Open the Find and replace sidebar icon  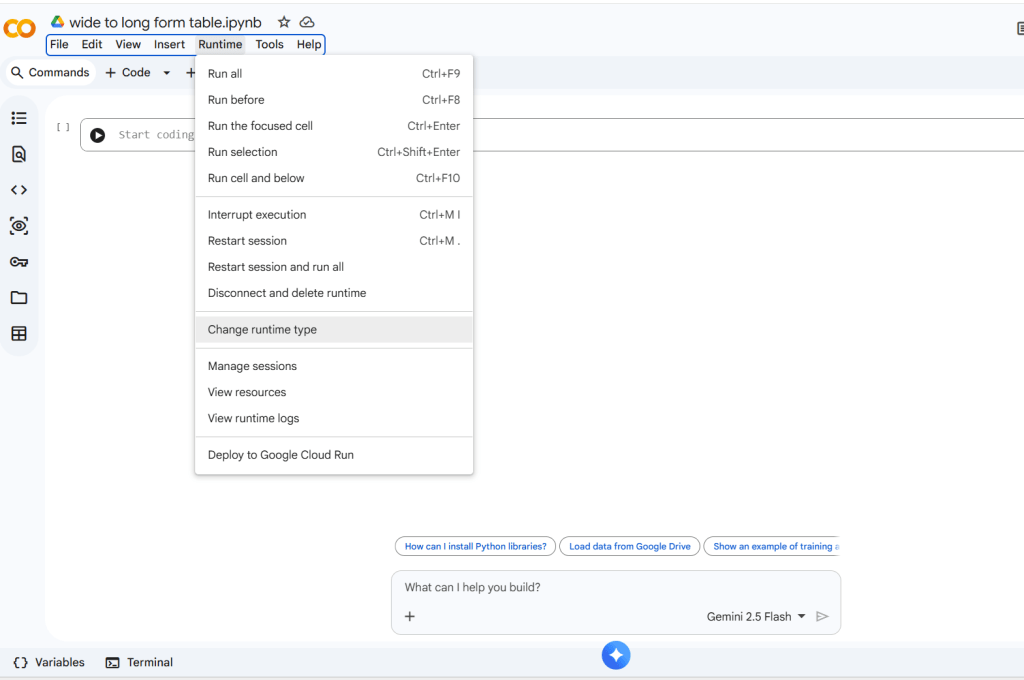coord(19,154)
